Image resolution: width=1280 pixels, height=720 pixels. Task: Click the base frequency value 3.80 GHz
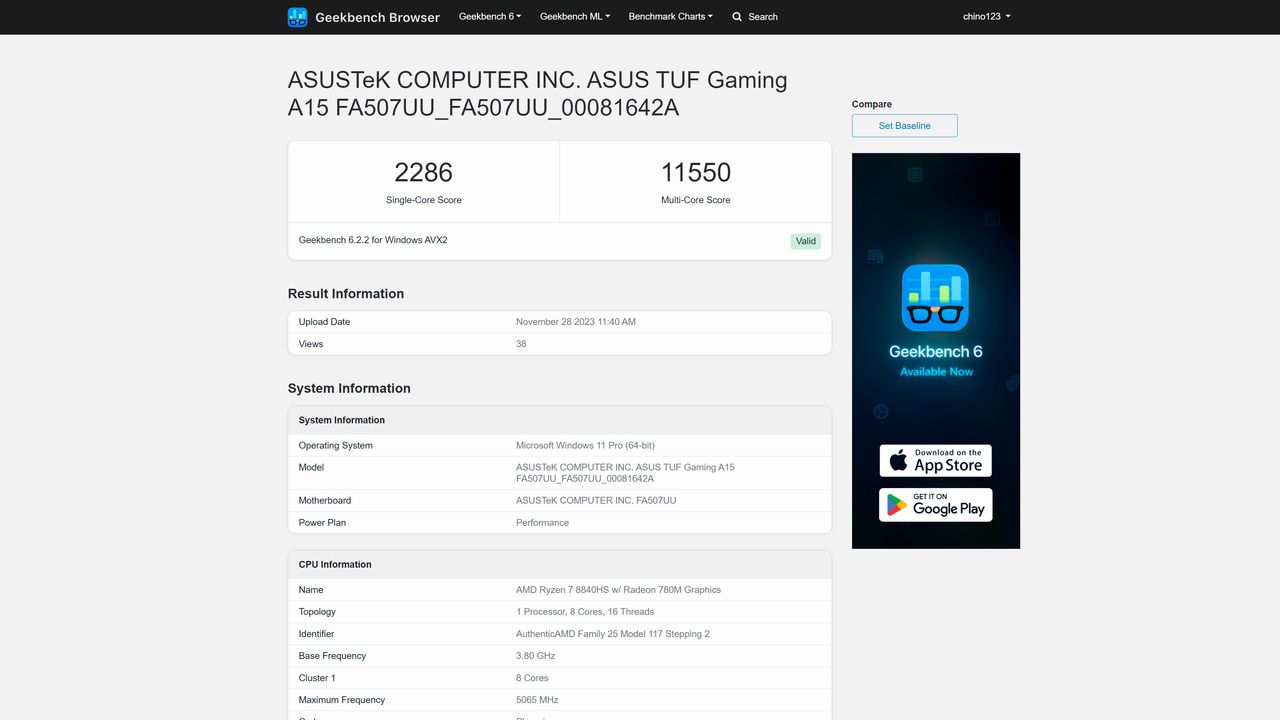(x=536, y=656)
